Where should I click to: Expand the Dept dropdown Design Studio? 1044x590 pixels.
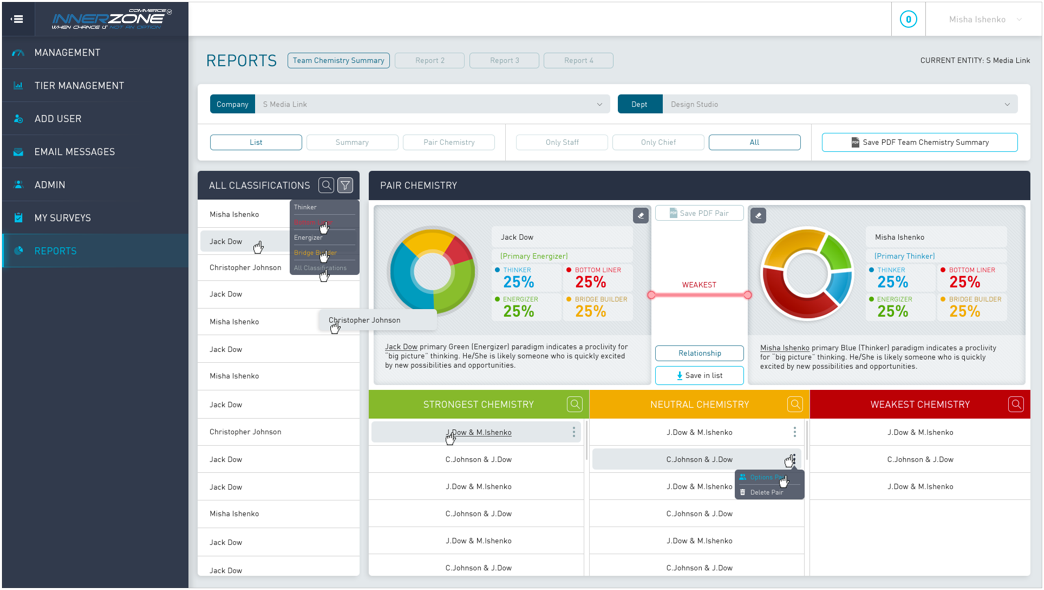839,104
